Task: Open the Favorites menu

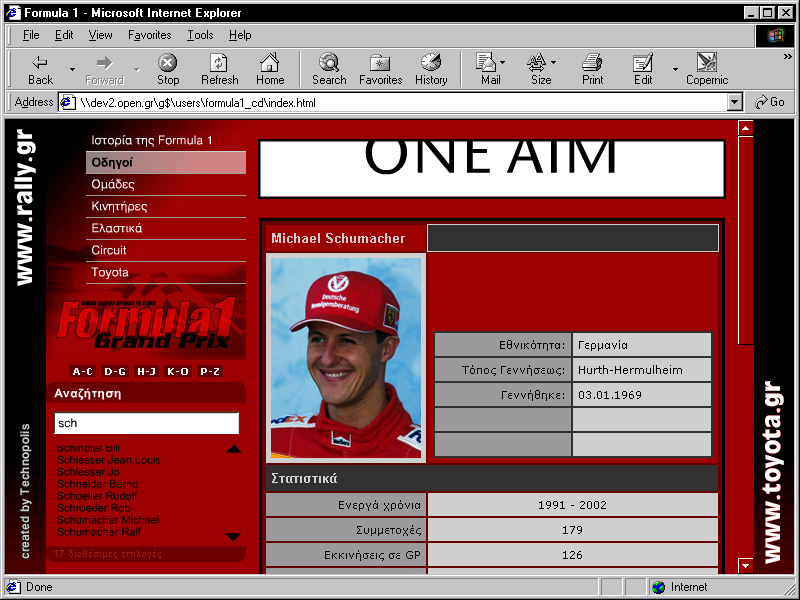Action: [x=149, y=35]
